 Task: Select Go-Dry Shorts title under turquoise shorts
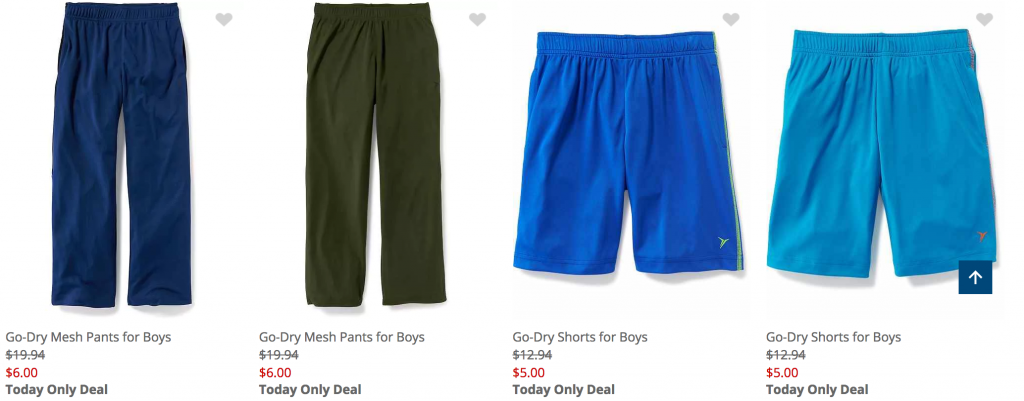tap(834, 337)
